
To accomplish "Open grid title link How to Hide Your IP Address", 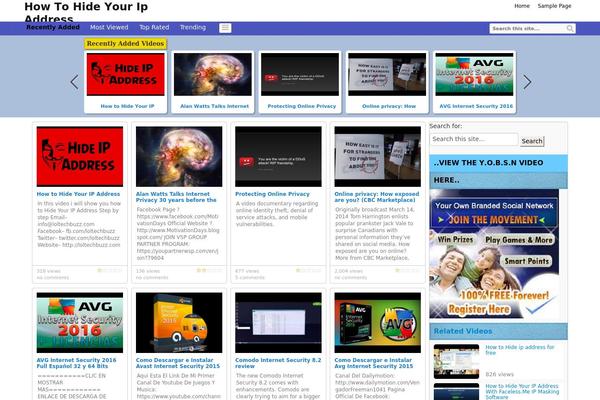I will [78, 194].
